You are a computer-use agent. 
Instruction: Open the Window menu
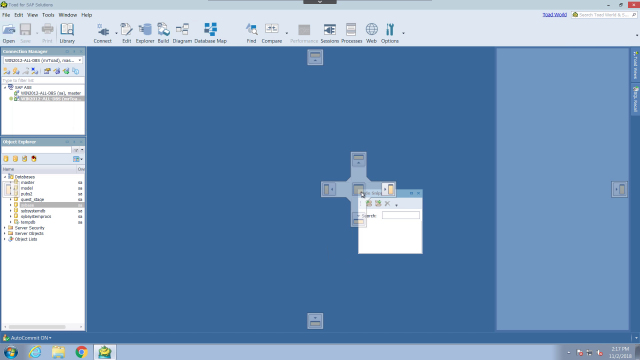68,15
